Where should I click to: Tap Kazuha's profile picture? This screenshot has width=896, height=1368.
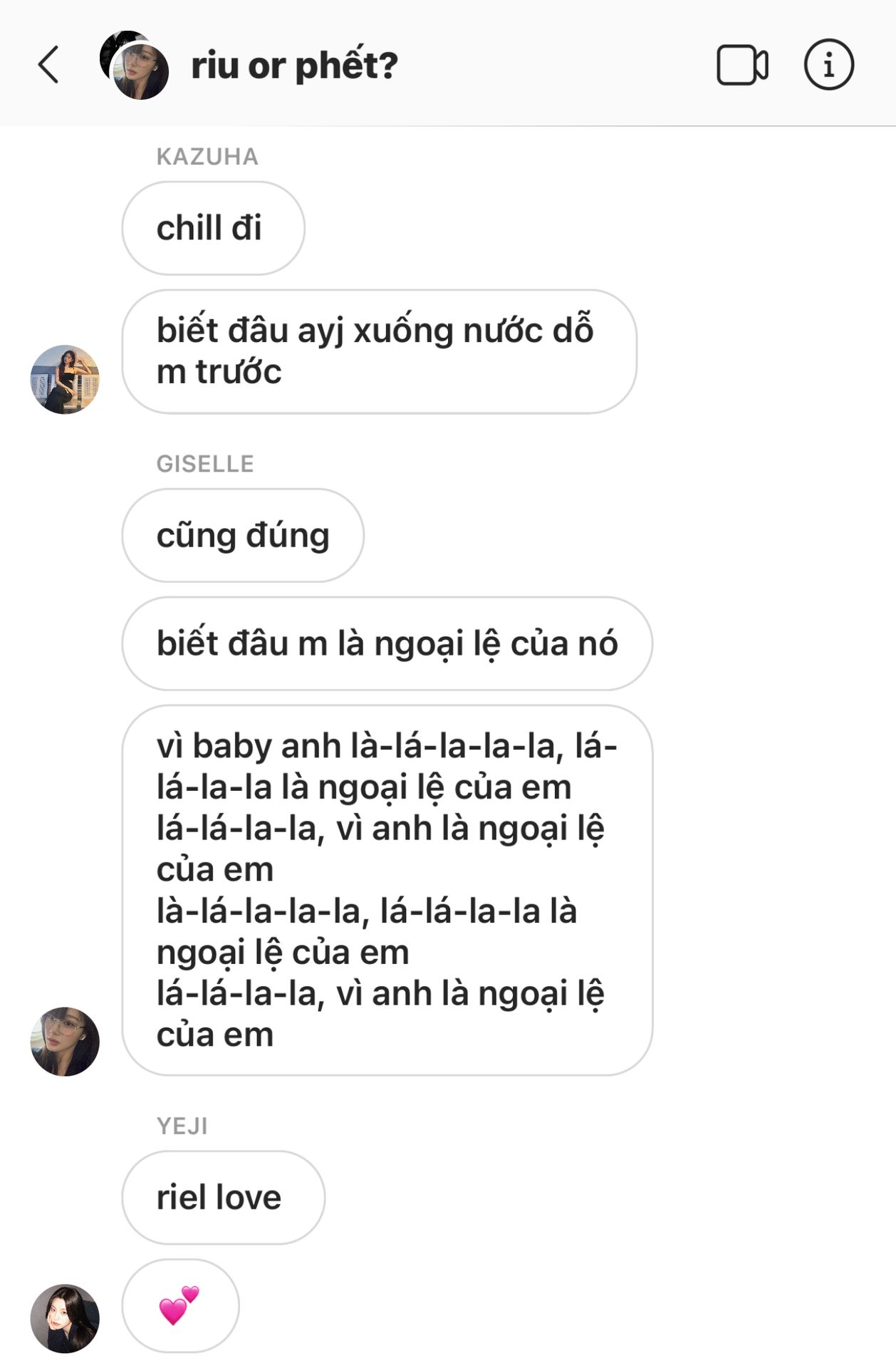click(x=65, y=379)
